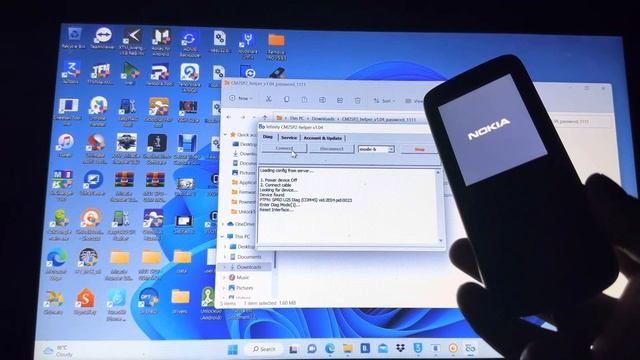Open Mail app from the taskbar
Viewport: 640px width, 360px height.
point(382,348)
